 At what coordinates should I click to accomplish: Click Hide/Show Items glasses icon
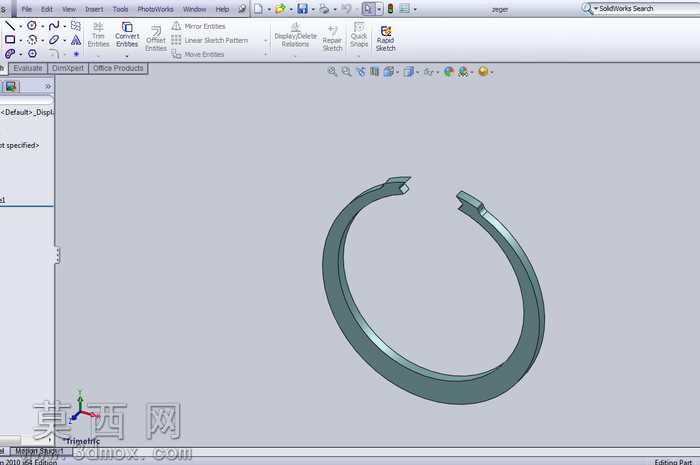pyautogui.click(x=429, y=71)
